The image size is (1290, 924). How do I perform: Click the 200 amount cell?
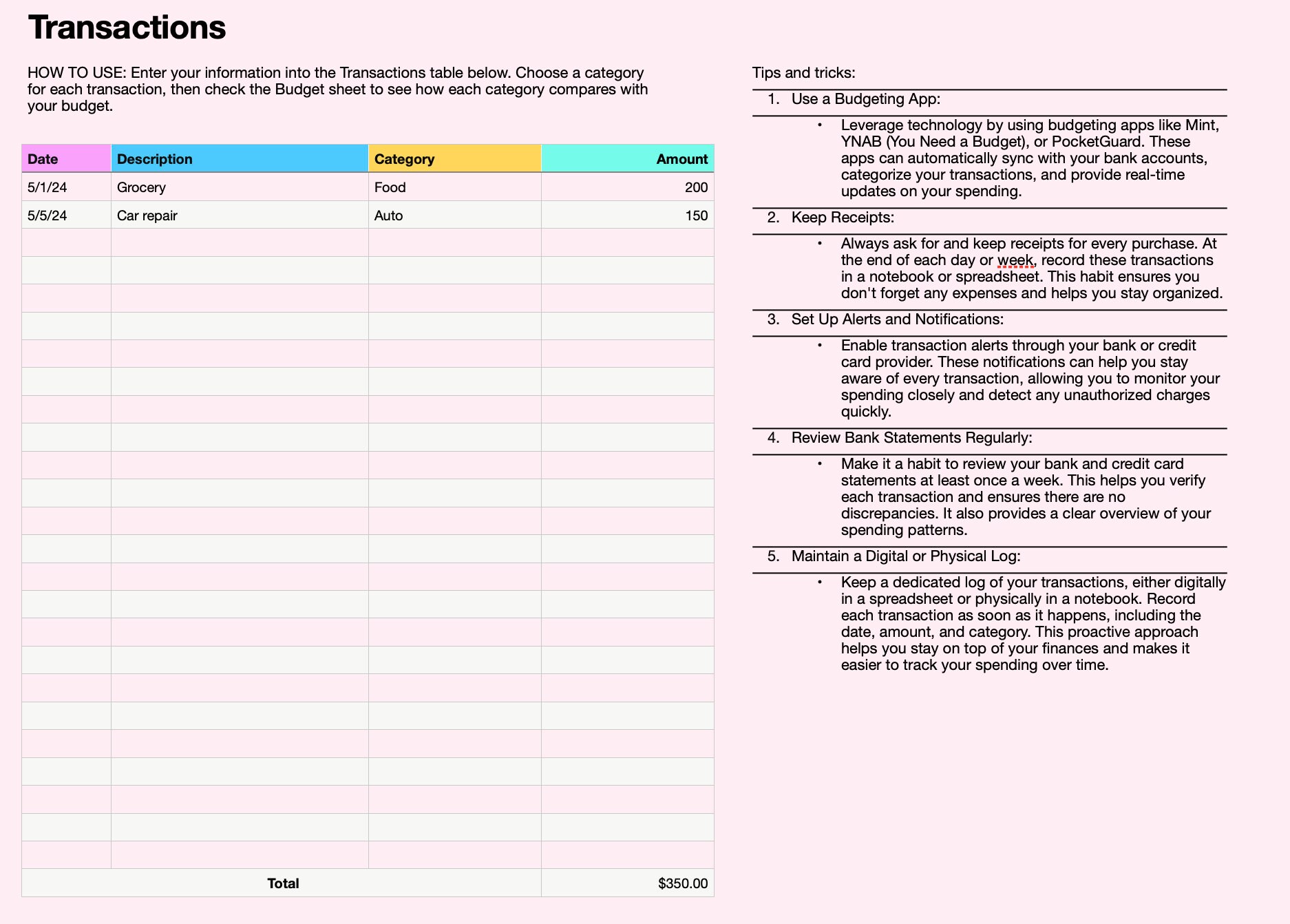[697, 187]
